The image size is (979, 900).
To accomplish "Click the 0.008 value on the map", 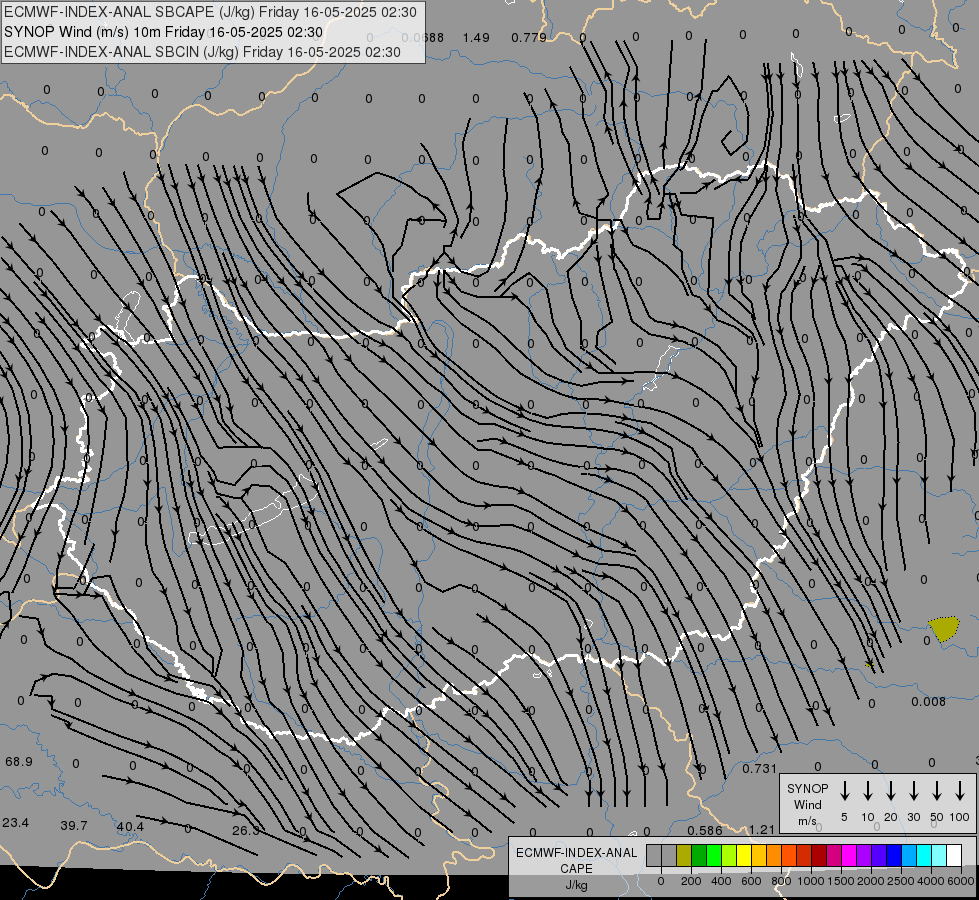I will pos(928,702).
